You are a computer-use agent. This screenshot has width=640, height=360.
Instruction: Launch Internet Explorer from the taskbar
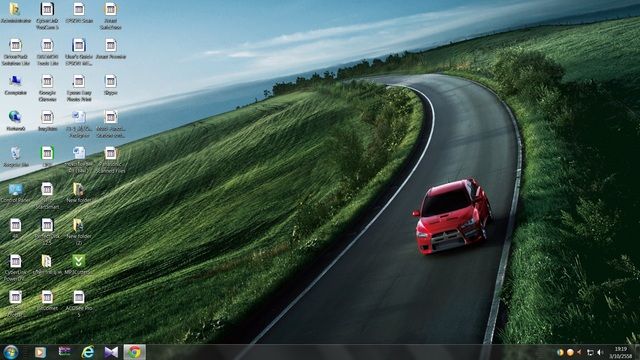coord(87,352)
